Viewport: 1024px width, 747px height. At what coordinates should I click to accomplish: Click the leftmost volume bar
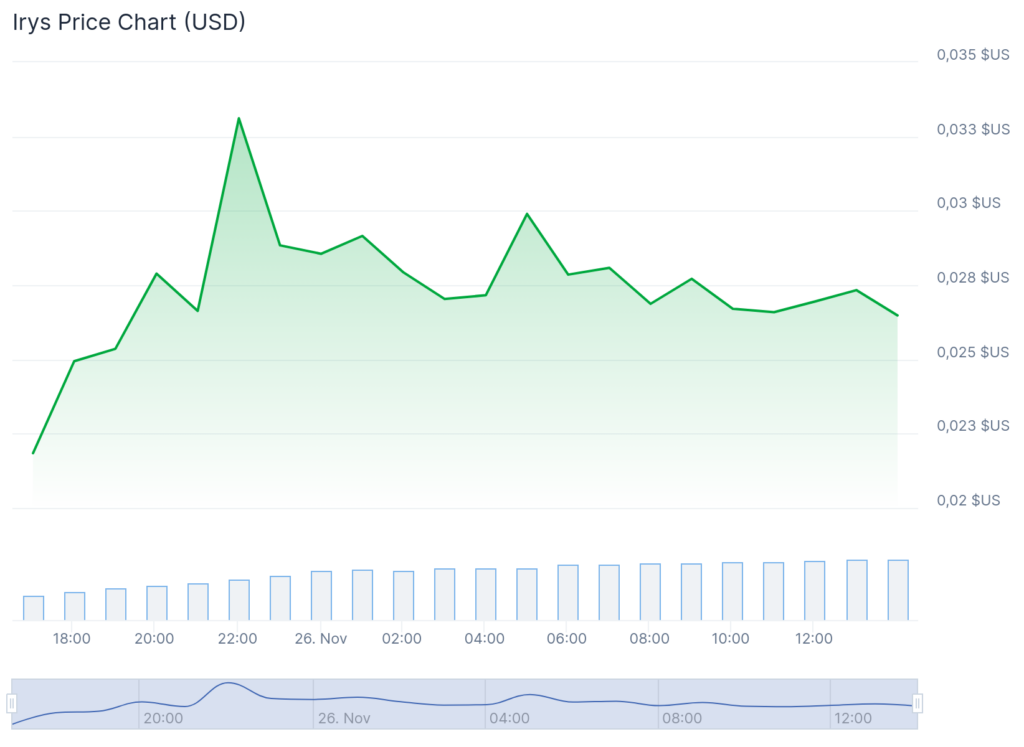pos(34,608)
